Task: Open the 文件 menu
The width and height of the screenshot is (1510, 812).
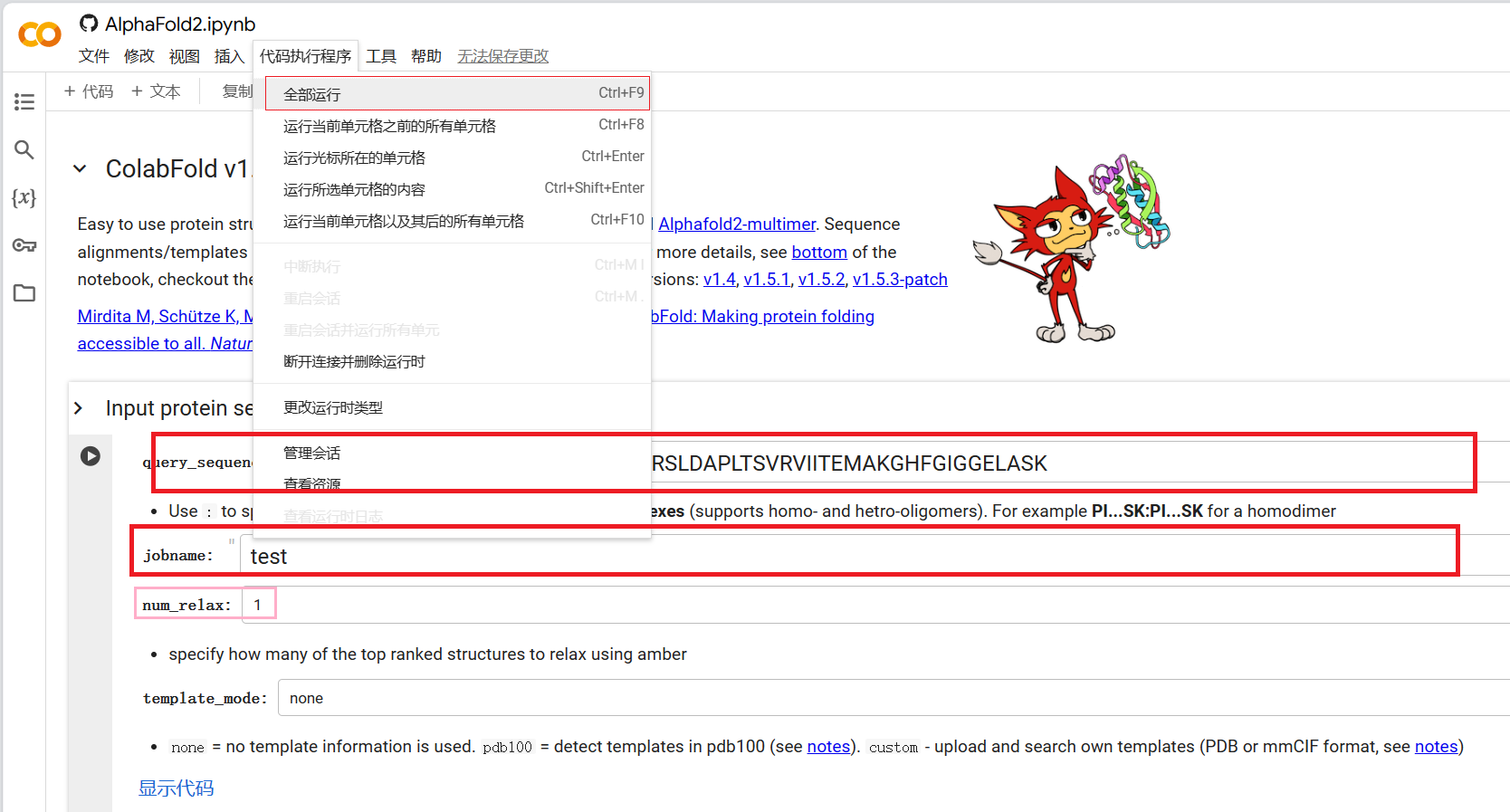Action: pyautogui.click(x=94, y=56)
